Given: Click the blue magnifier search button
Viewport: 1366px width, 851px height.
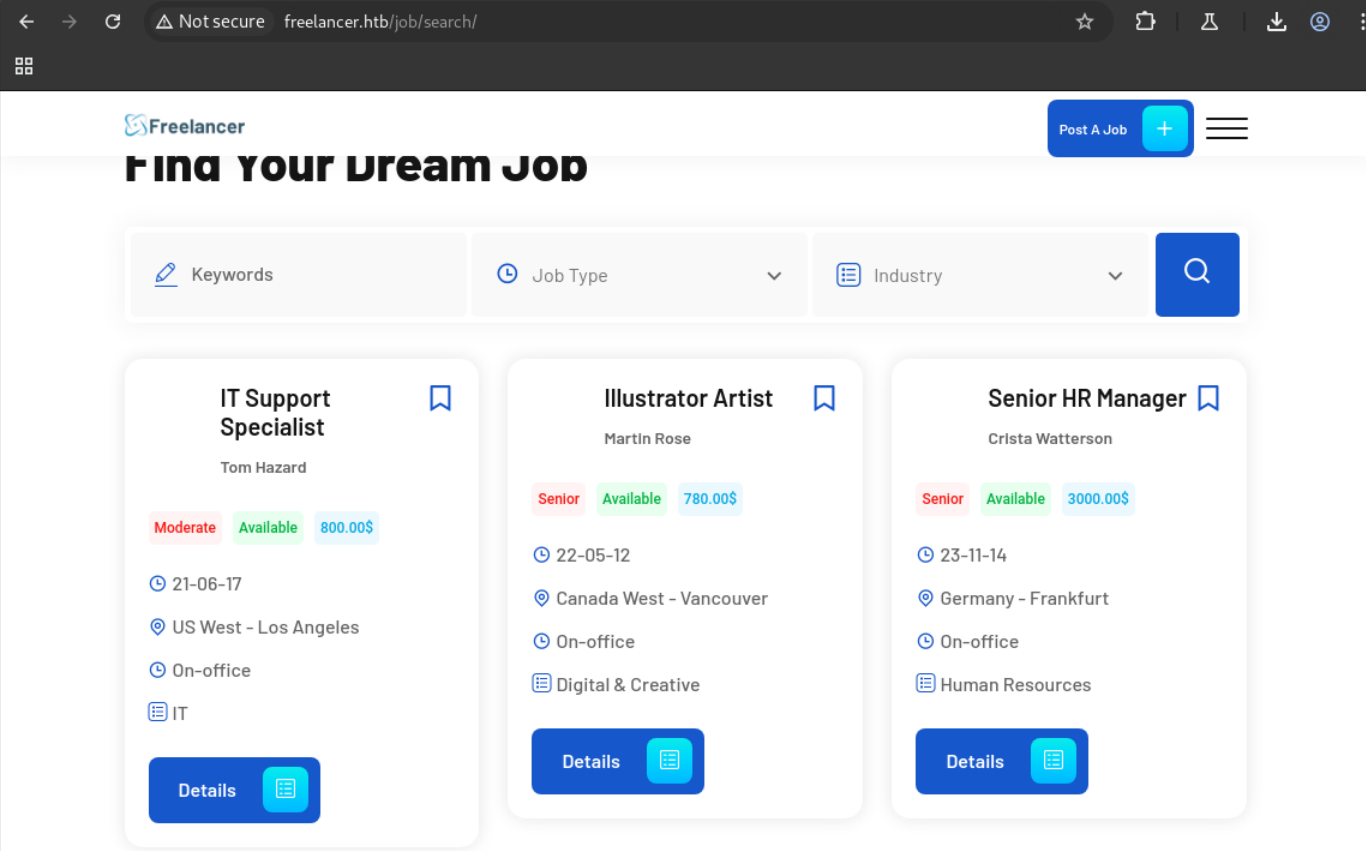Looking at the screenshot, I should [1197, 275].
